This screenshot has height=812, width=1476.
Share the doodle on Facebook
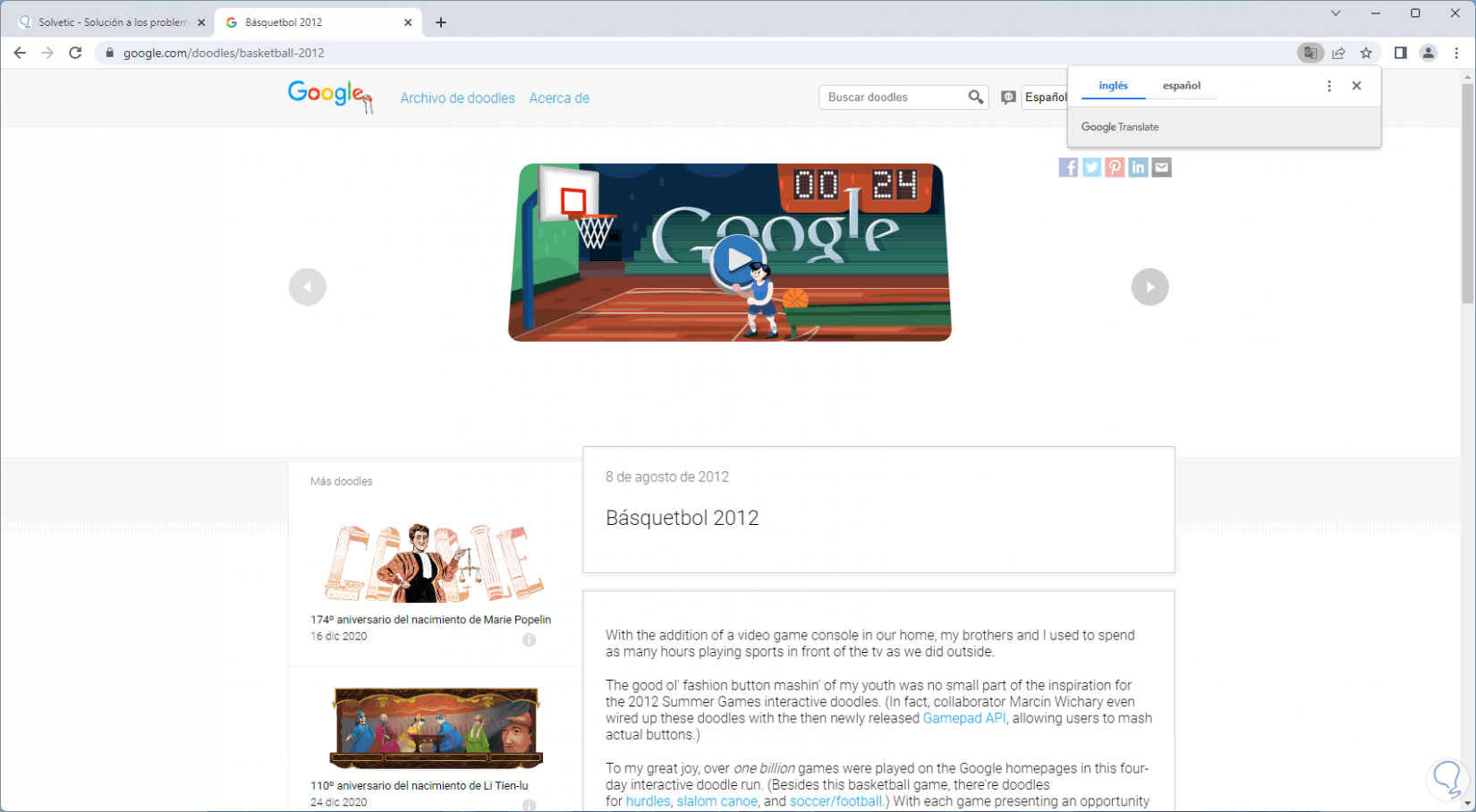point(1068,167)
